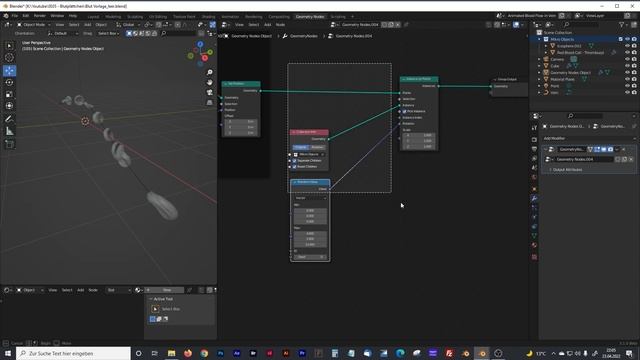The image size is (640, 360).
Task: Toggle Separate Children checkbox in Collection Info
Action: (294, 160)
